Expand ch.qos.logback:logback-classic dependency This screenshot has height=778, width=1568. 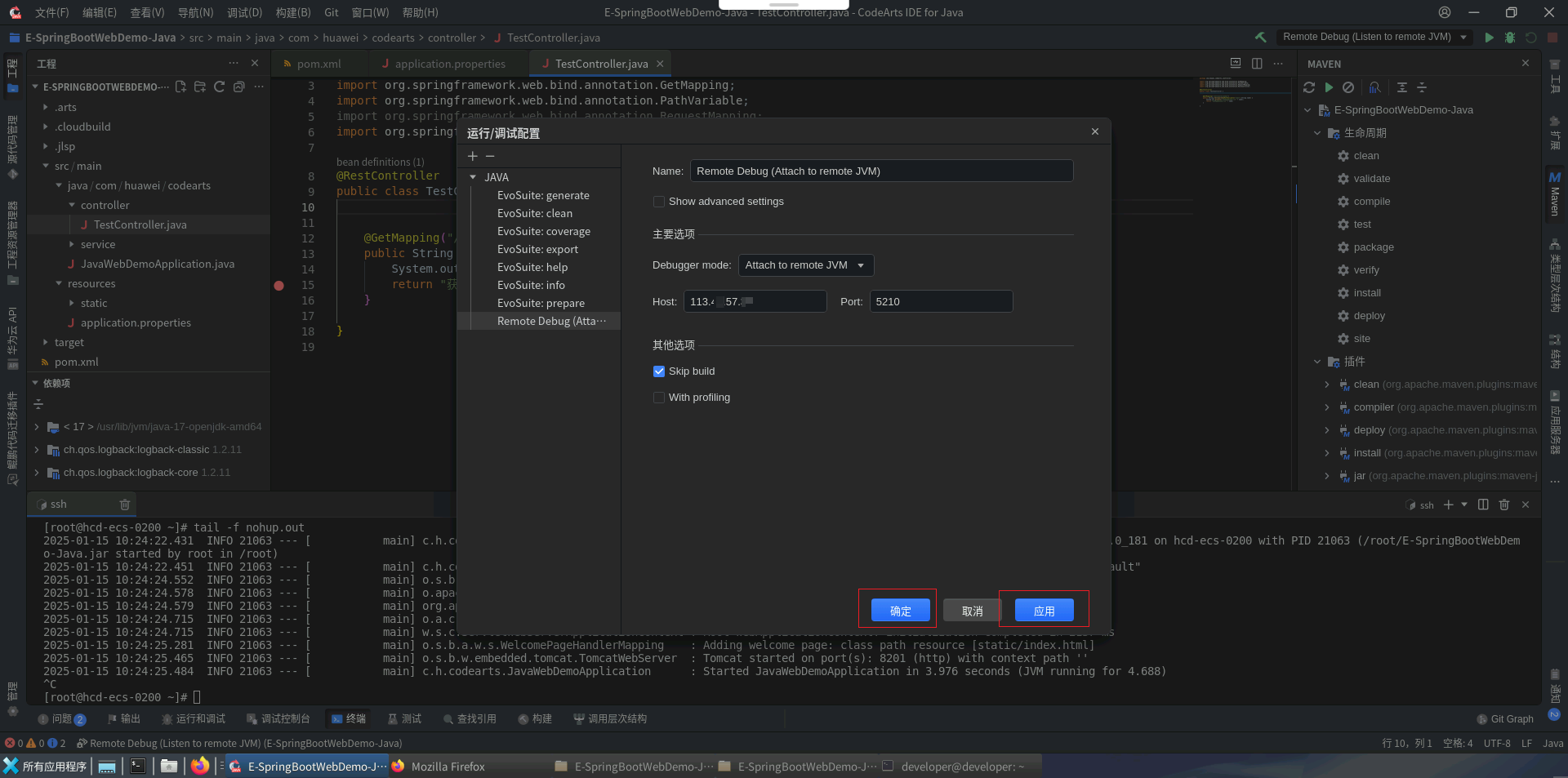37,450
